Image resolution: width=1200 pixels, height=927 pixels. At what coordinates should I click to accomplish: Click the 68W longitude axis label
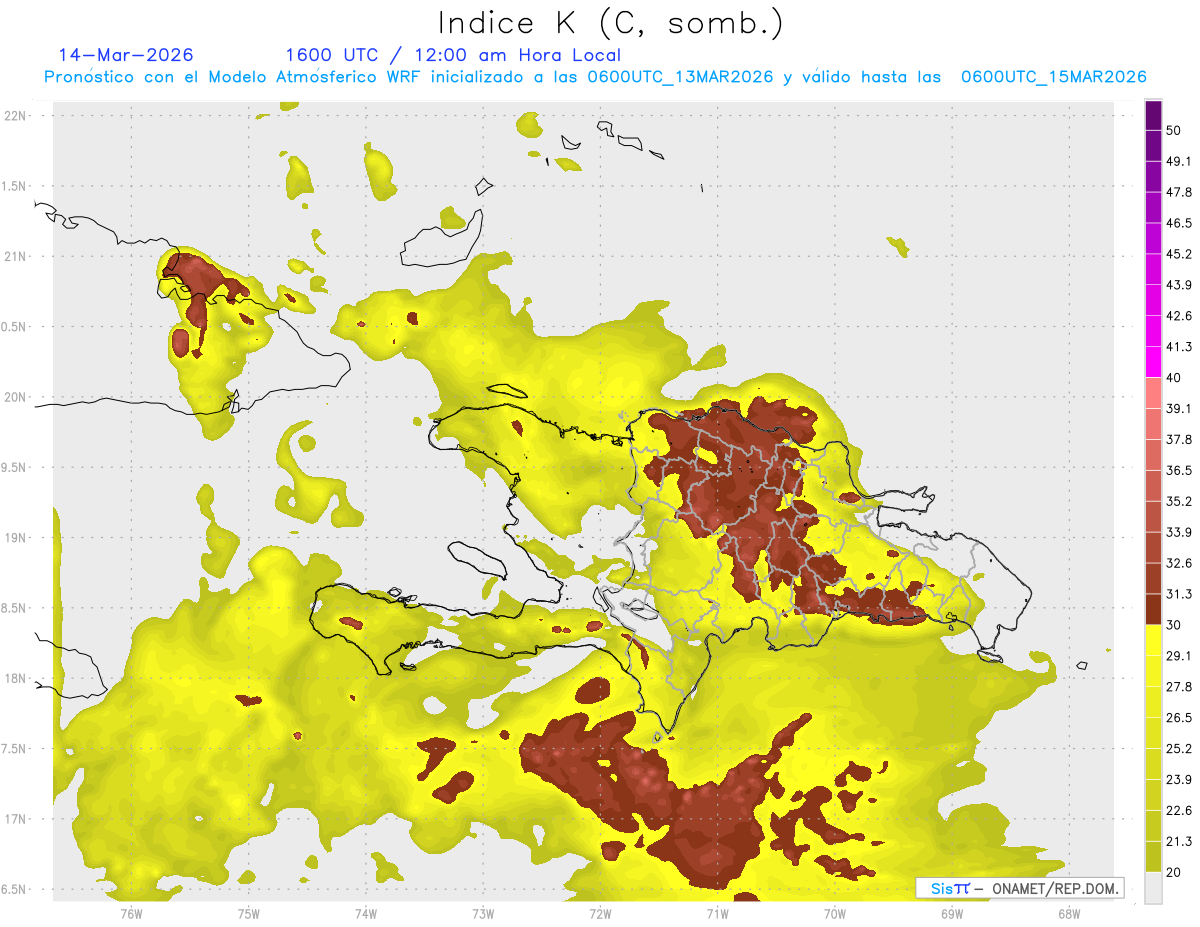click(1068, 913)
